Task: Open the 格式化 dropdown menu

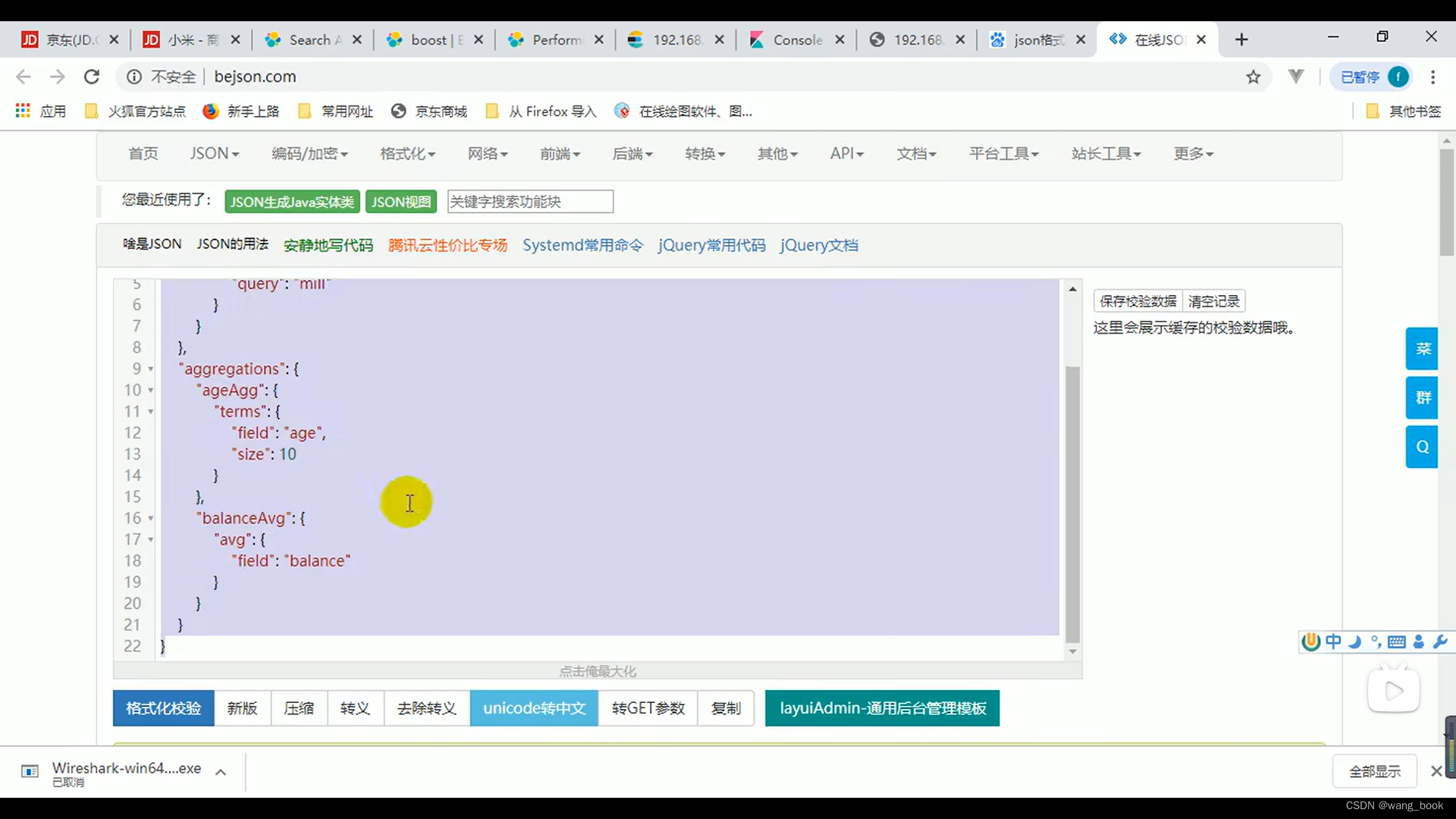Action: coord(407,153)
